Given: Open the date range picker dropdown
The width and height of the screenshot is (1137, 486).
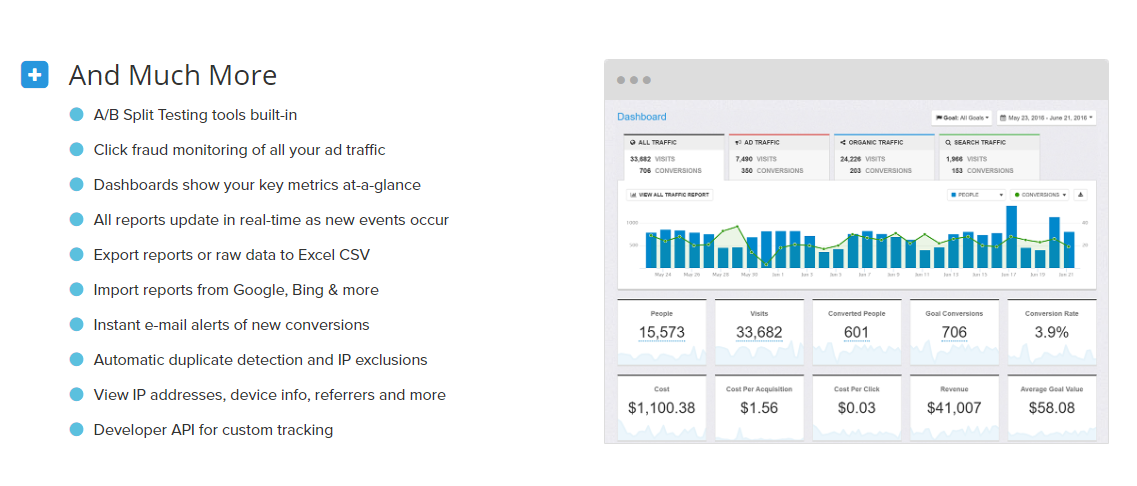Looking at the screenshot, I should tap(1046, 117).
